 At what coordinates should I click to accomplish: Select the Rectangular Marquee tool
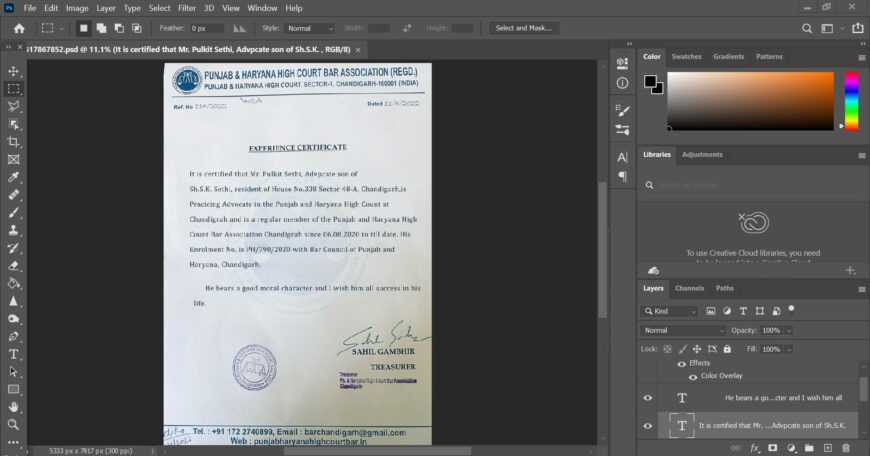(x=13, y=89)
